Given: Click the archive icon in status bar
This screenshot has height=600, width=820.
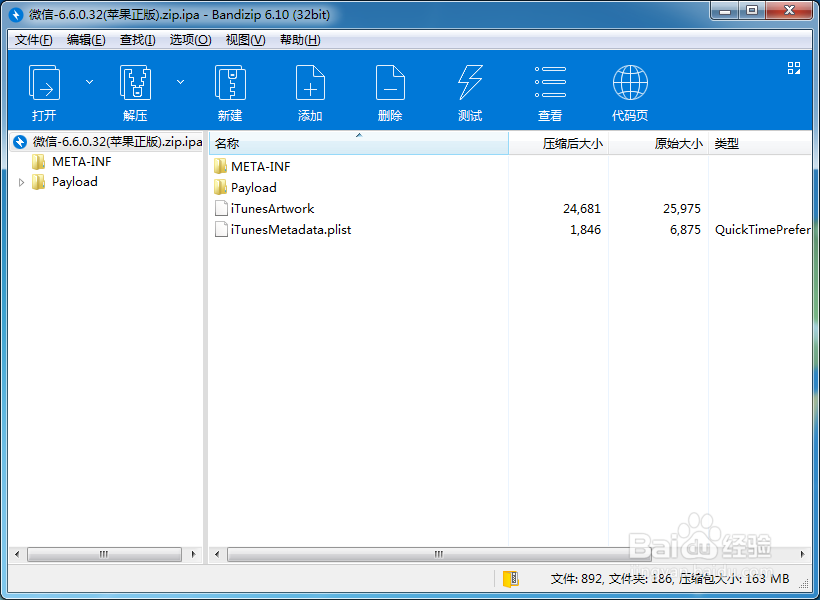Looking at the screenshot, I should coord(510,579).
